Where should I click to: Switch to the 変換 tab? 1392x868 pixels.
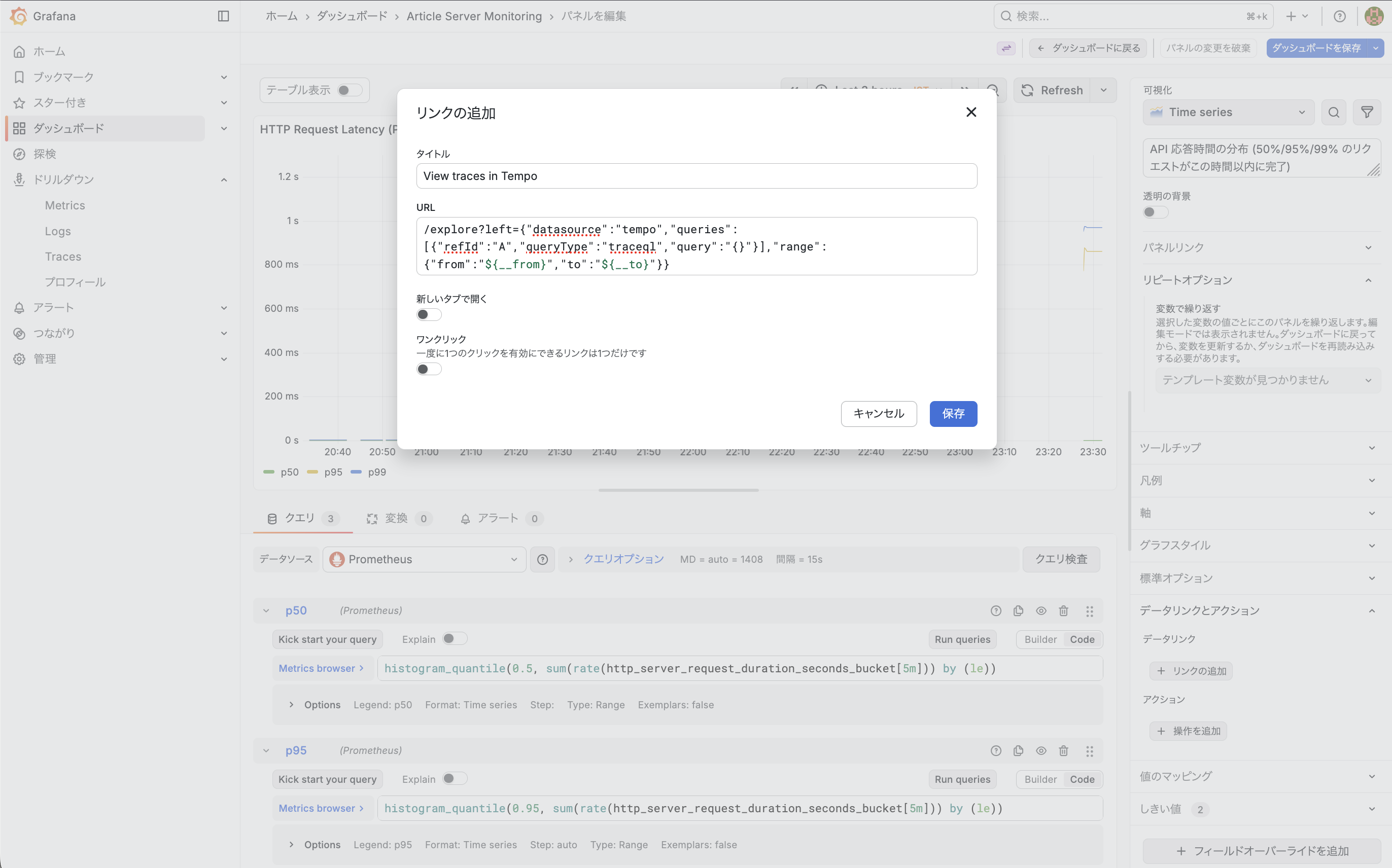pyautogui.click(x=396, y=518)
